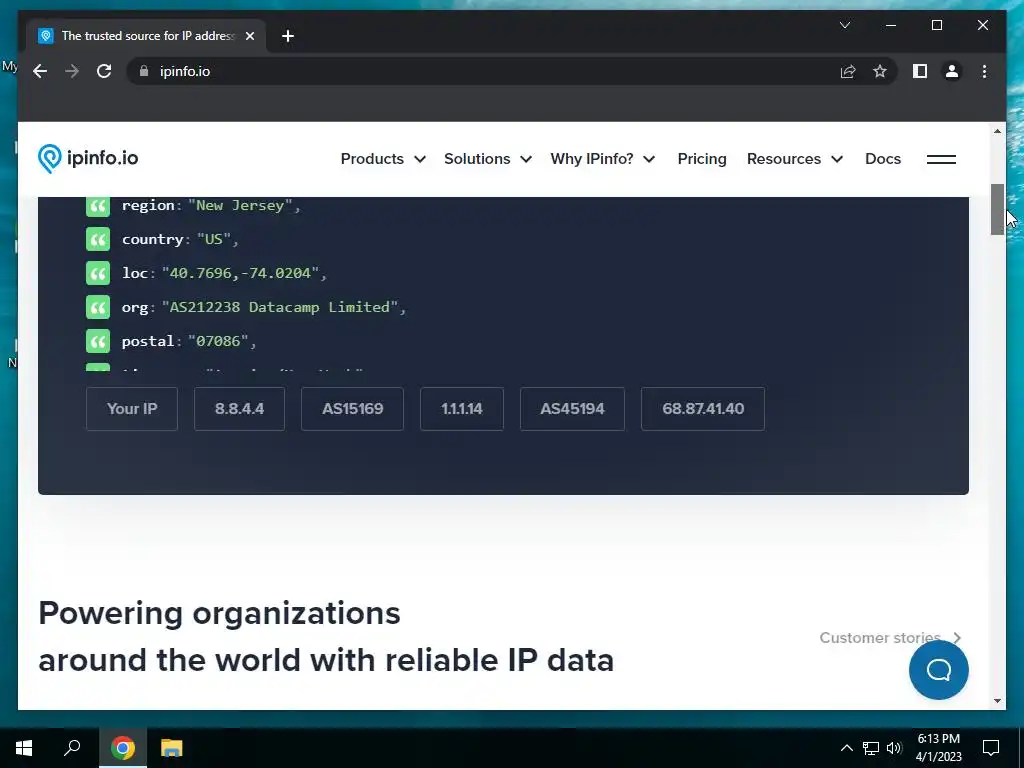Look up sample IP 8.8.4.4
The width and height of the screenshot is (1024, 768).
click(x=239, y=409)
